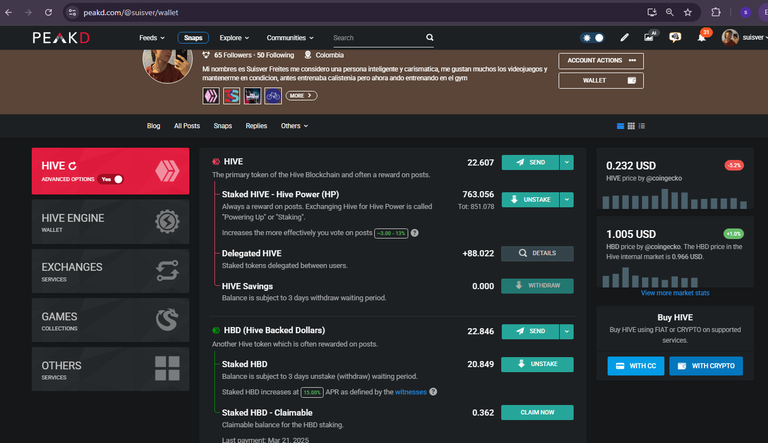This screenshot has width=768, height=443.
Task: Click the PeakD logo
Action: (61, 38)
